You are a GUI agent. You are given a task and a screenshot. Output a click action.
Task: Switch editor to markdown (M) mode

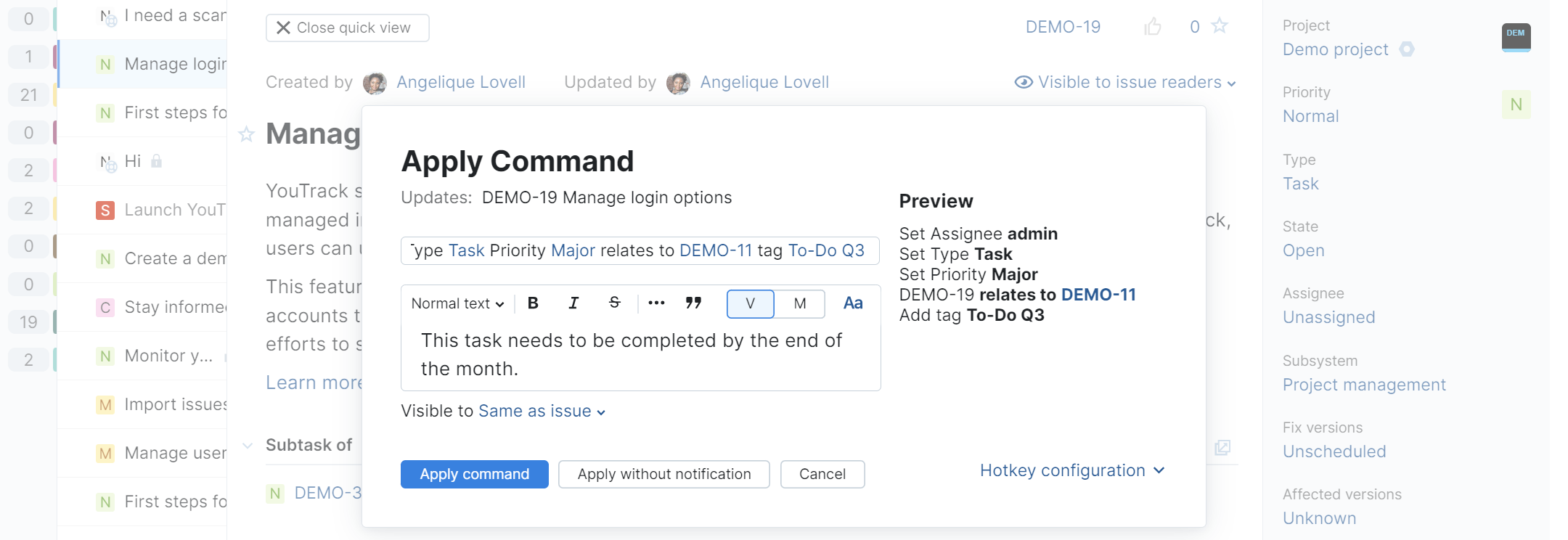[x=800, y=303]
